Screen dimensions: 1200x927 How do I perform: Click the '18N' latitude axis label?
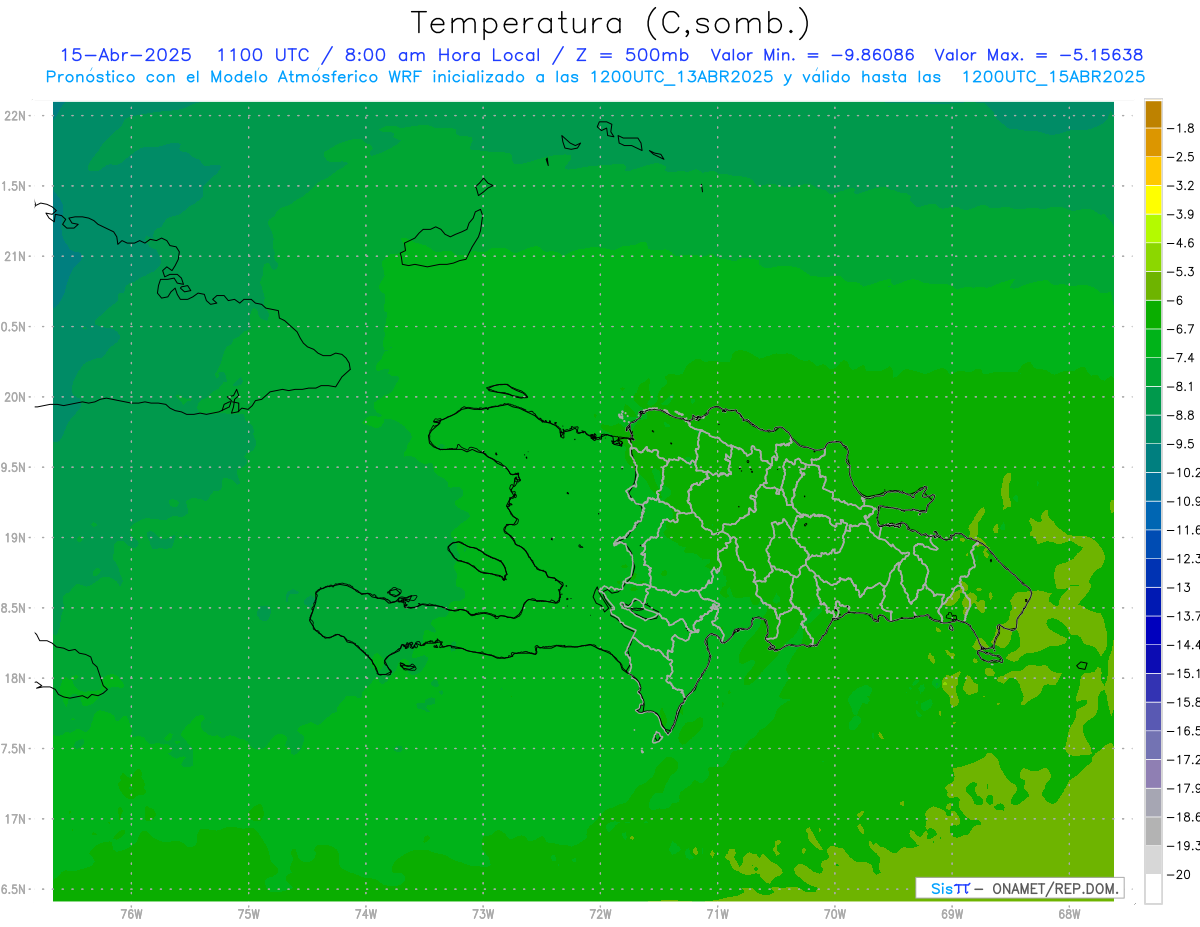point(15,679)
